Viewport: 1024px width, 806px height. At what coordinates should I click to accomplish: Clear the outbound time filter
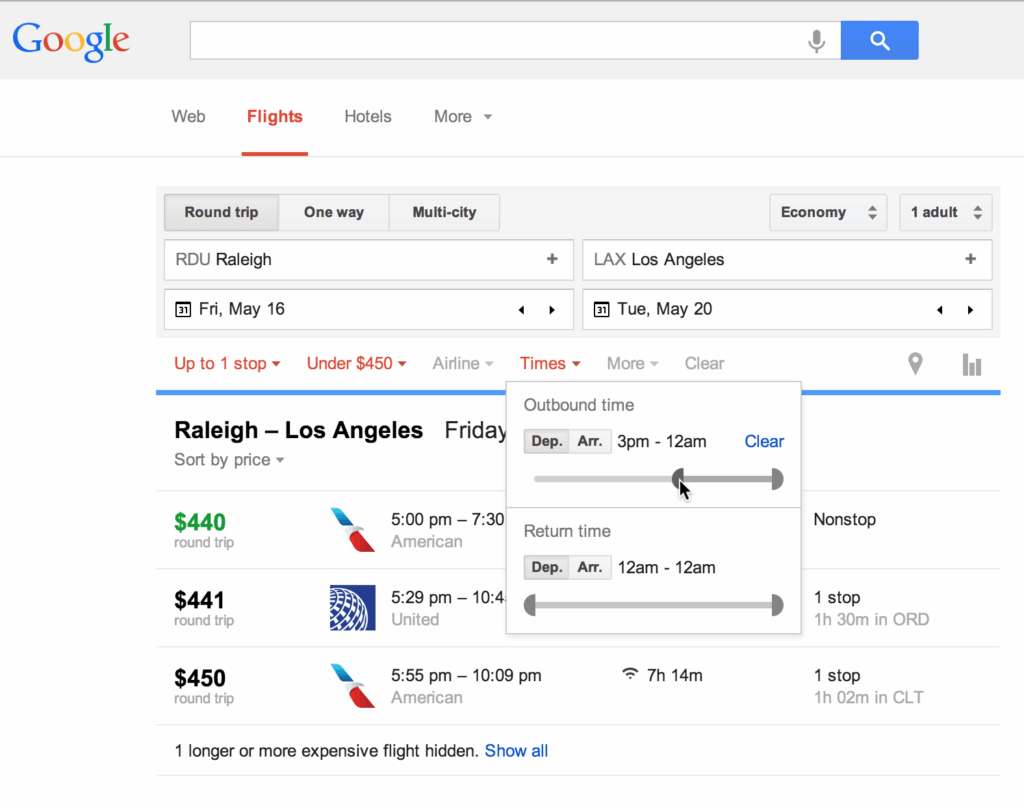[764, 442]
